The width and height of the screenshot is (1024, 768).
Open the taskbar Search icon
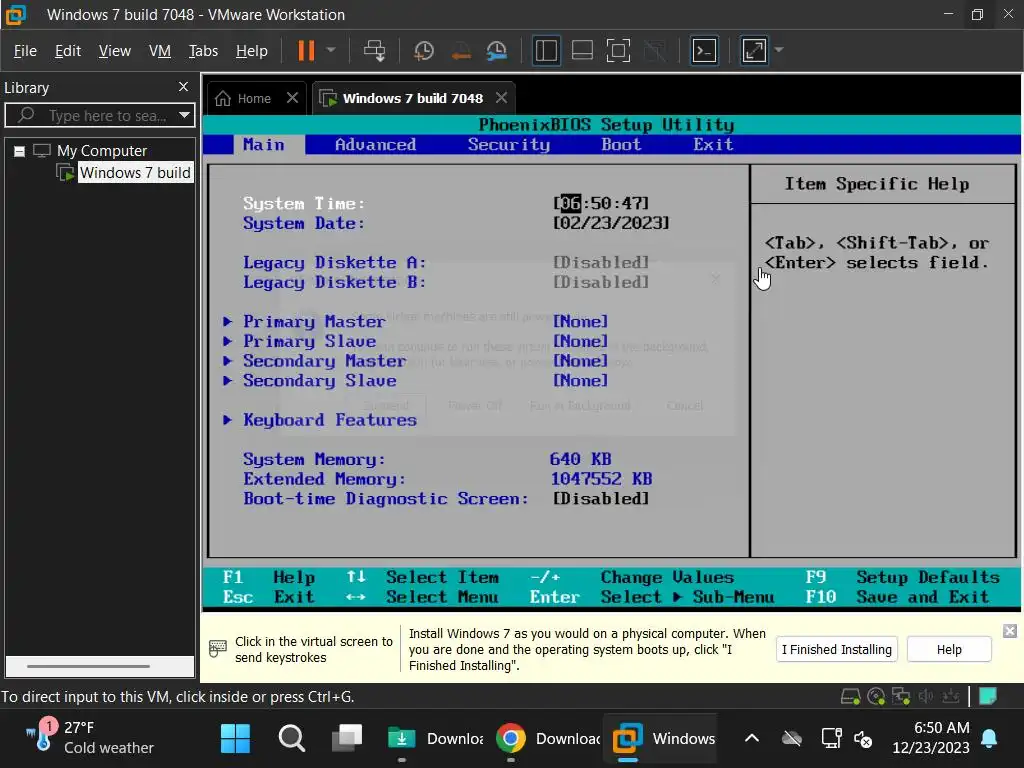coord(291,739)
